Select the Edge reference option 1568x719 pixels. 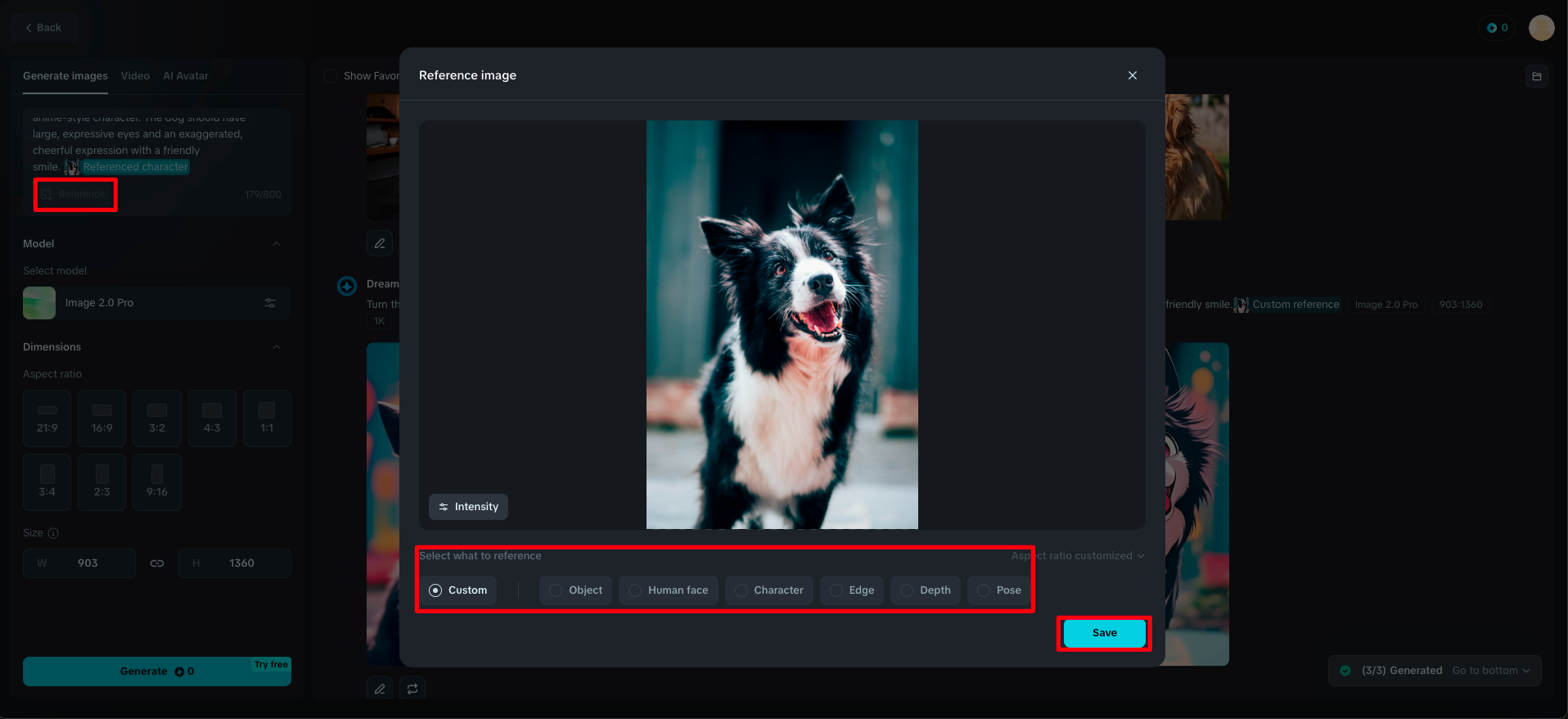[852, 590]
